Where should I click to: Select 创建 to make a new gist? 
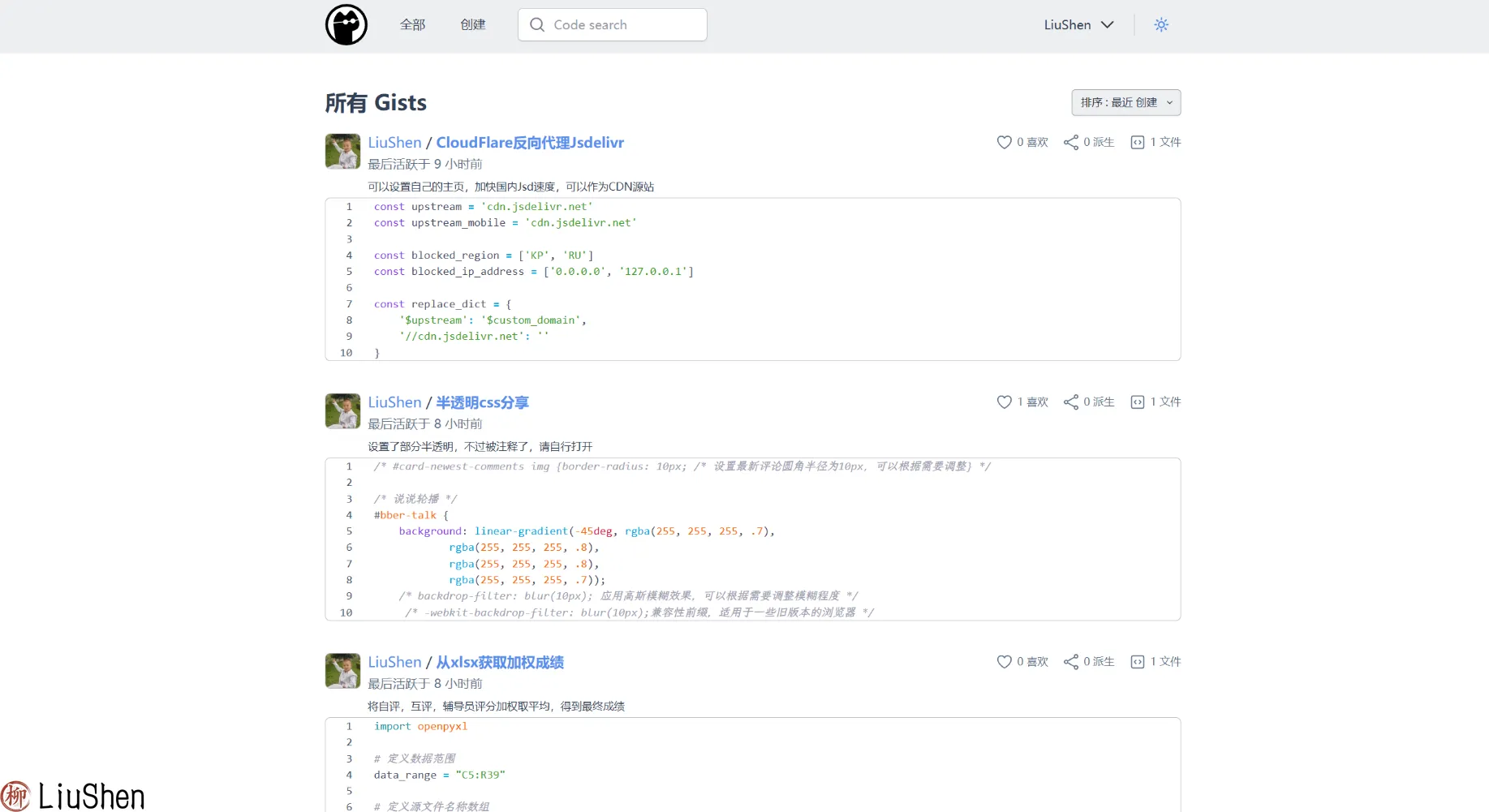pyautogui.click(x=473, y=24)
